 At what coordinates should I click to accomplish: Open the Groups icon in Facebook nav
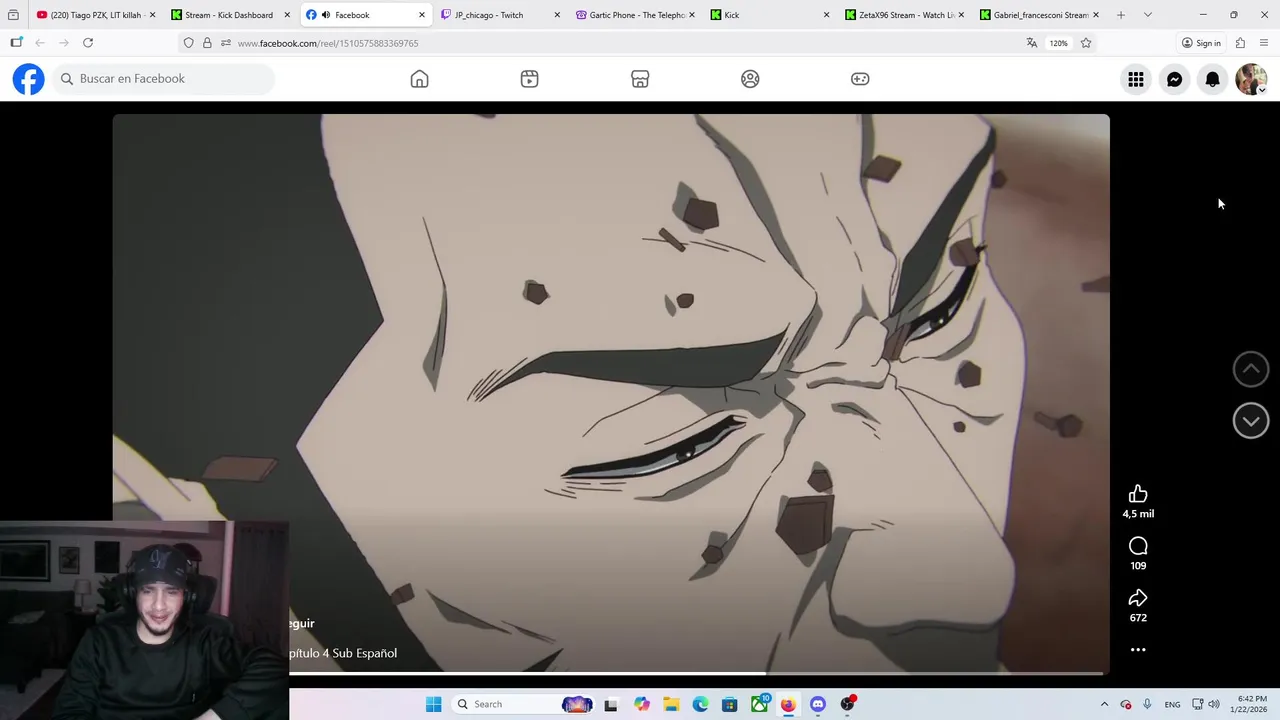pyautogui.click(x=750, y=79)
